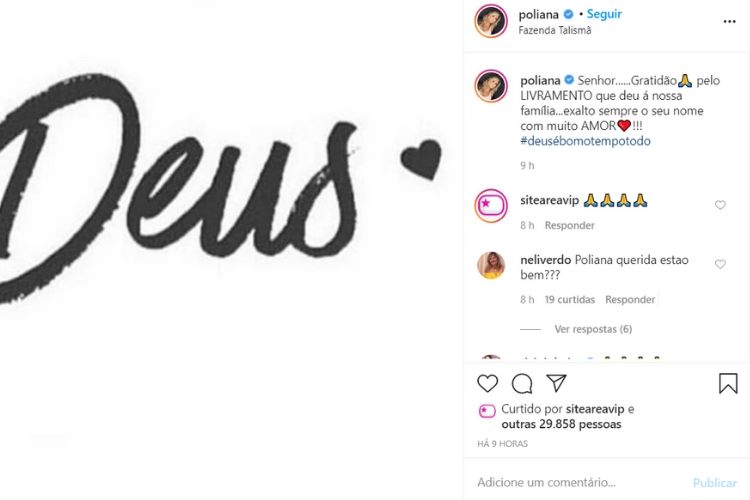Image resolution: width=750 pixels, height=500 pixels.
Task: Reply to siteareavip's comment via Responder
Action: point(569,225)
